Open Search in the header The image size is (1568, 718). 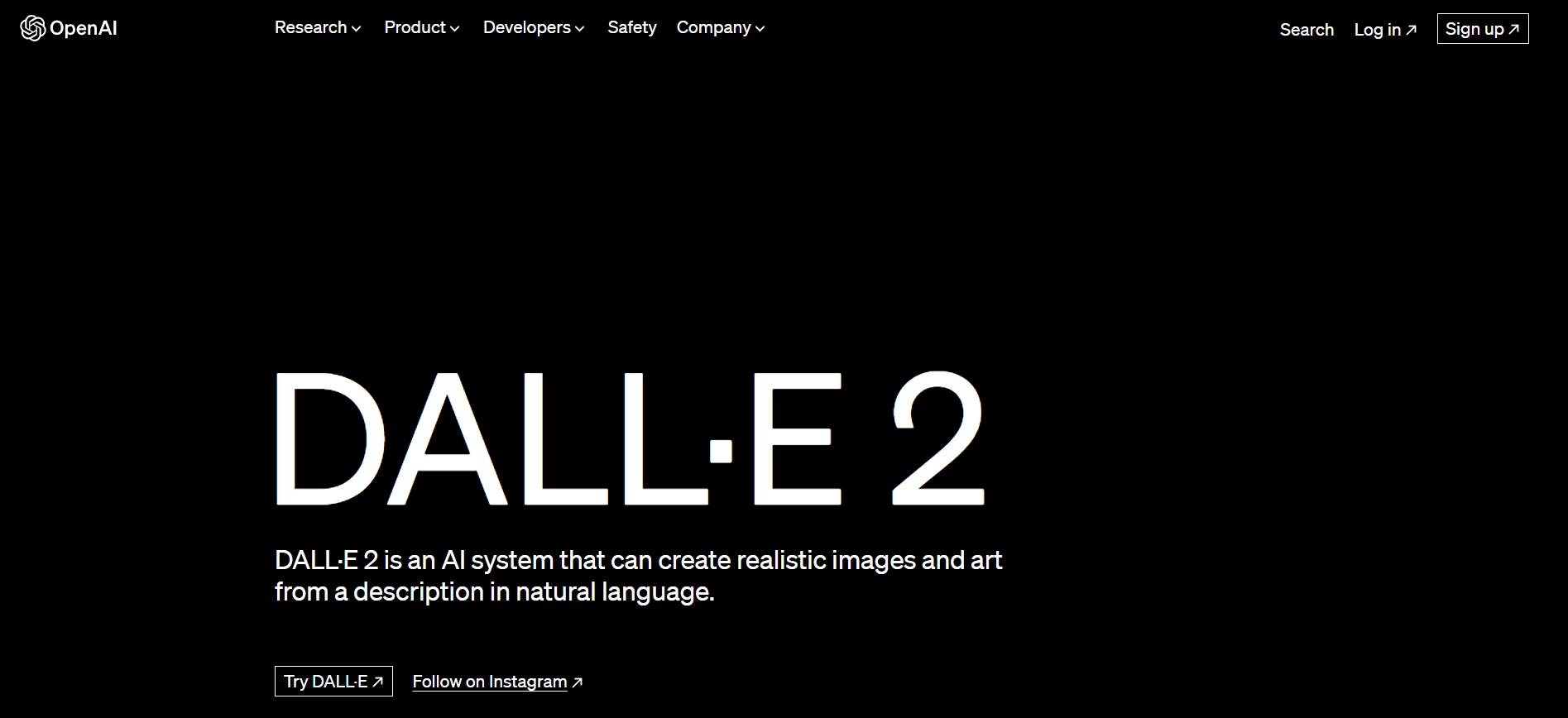pos(1307,30)
